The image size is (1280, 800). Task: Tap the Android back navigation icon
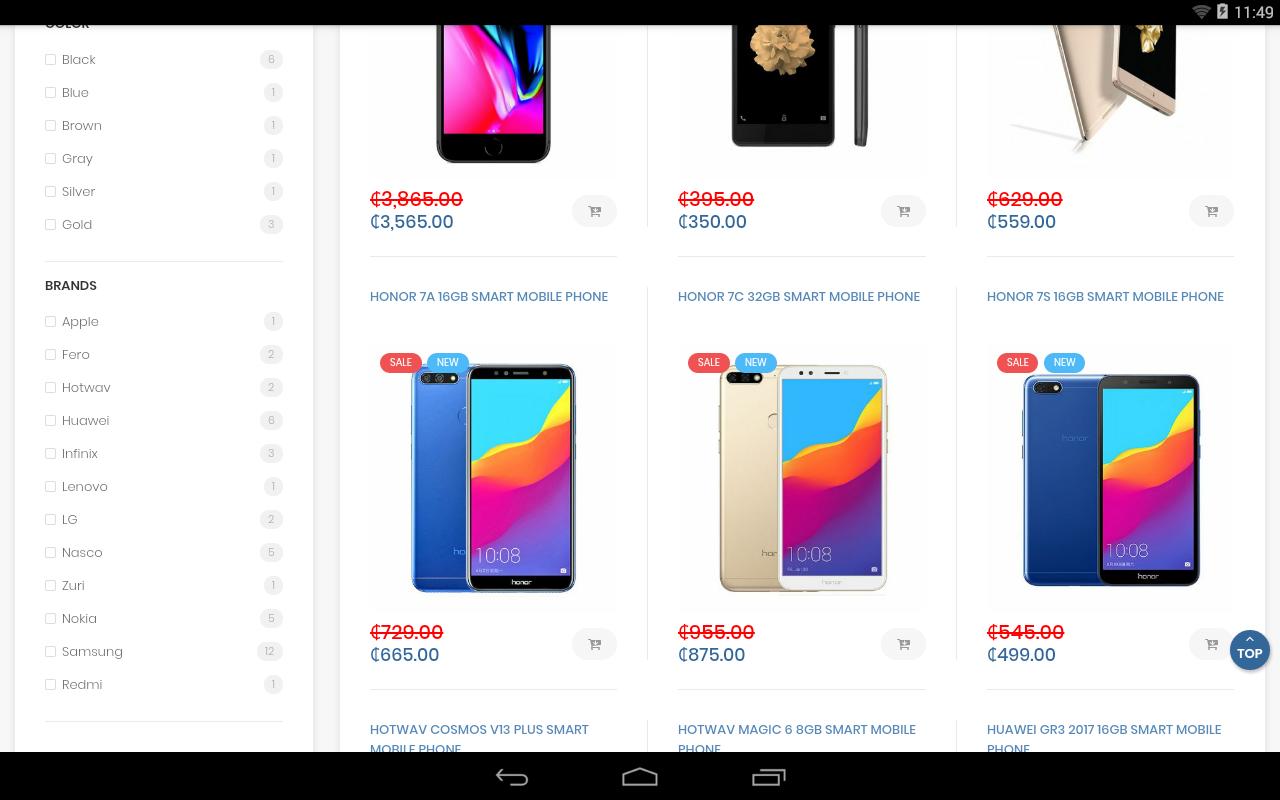512,777
